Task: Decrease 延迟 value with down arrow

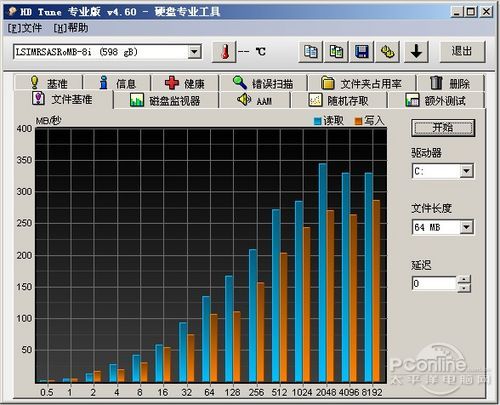Action: pyautogui.click(x=464, y=288)
